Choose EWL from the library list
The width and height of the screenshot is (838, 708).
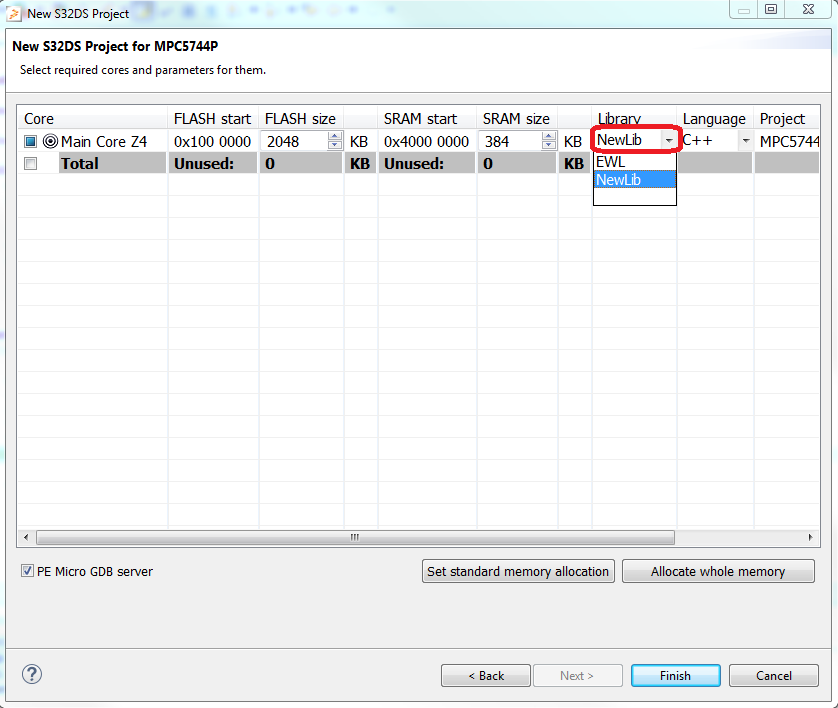pyautogui.click(x=635, y=162)
